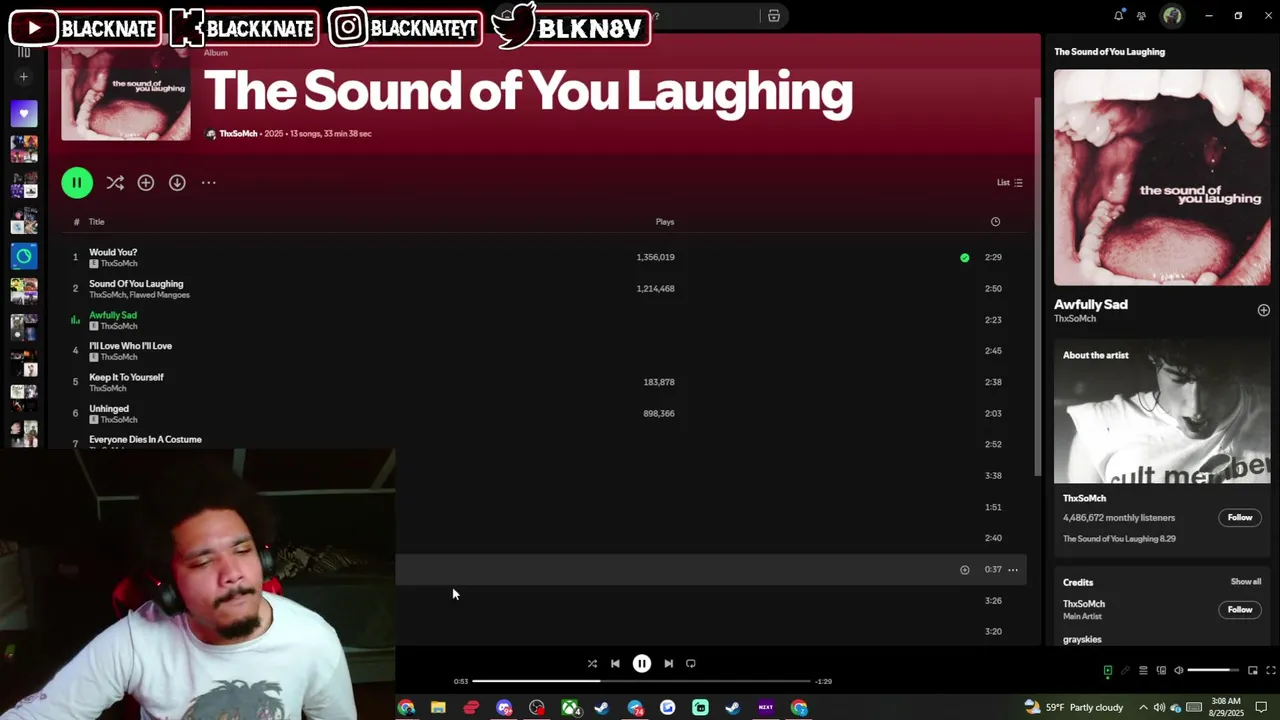Viewport: 1280px width, 720px height.
Task: Open album more options ellipsis
Action: (208, 183)
